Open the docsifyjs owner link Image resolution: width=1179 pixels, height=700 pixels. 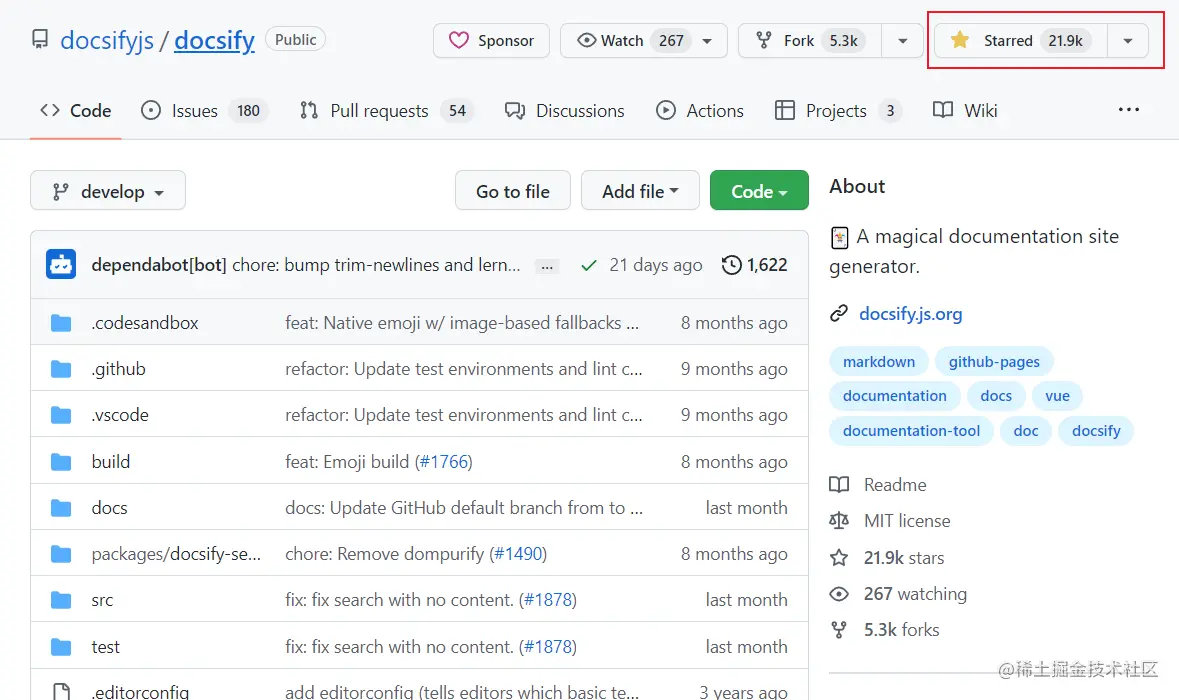coord(107,40)
